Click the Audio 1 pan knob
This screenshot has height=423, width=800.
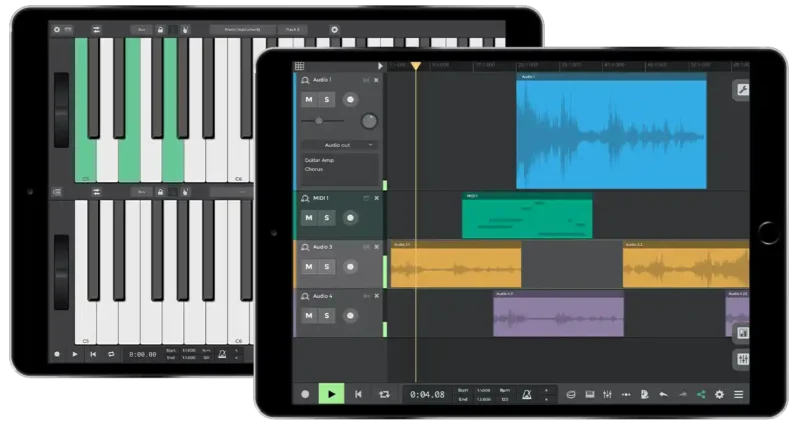369,121
